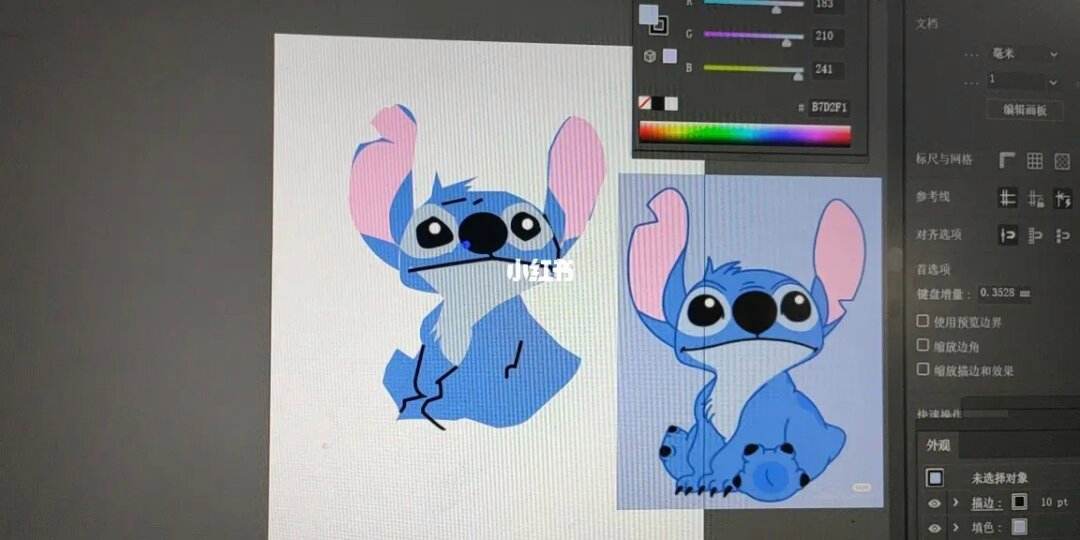Click the G value field showing 210
Screen dimensions: 1080x540
[x=827, y=36]
